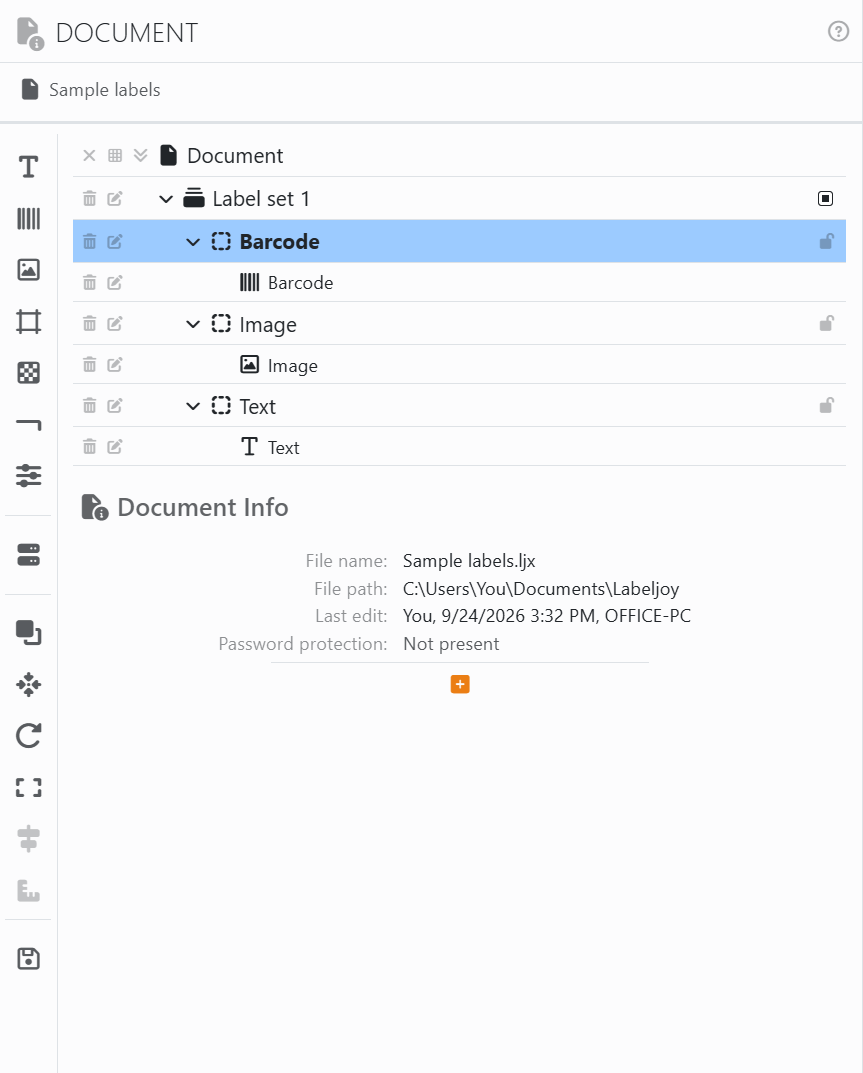
Task: Edit the Image element child row
Action: [115, 365]
